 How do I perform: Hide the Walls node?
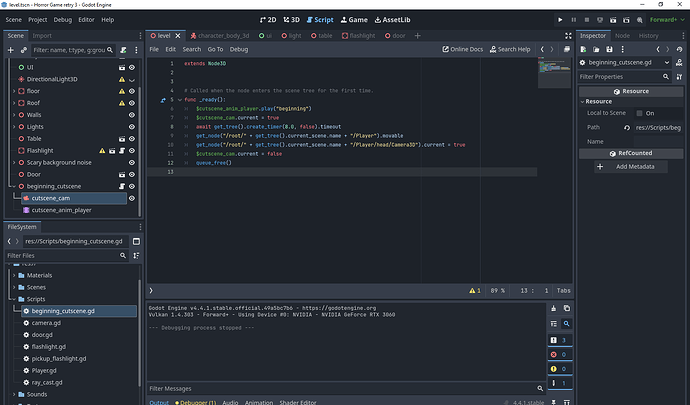(x=132, y=115)
